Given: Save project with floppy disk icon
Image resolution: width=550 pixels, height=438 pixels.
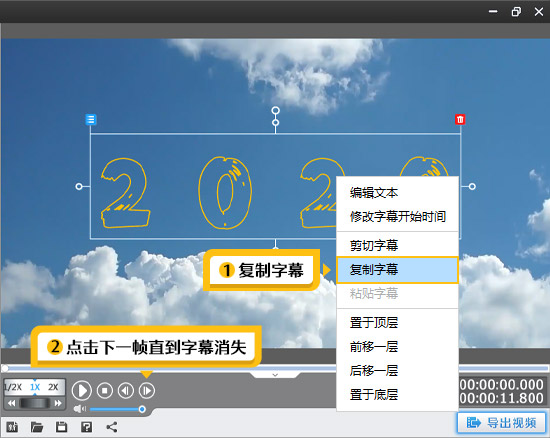Looking at the screenshot, I should 61,427.
